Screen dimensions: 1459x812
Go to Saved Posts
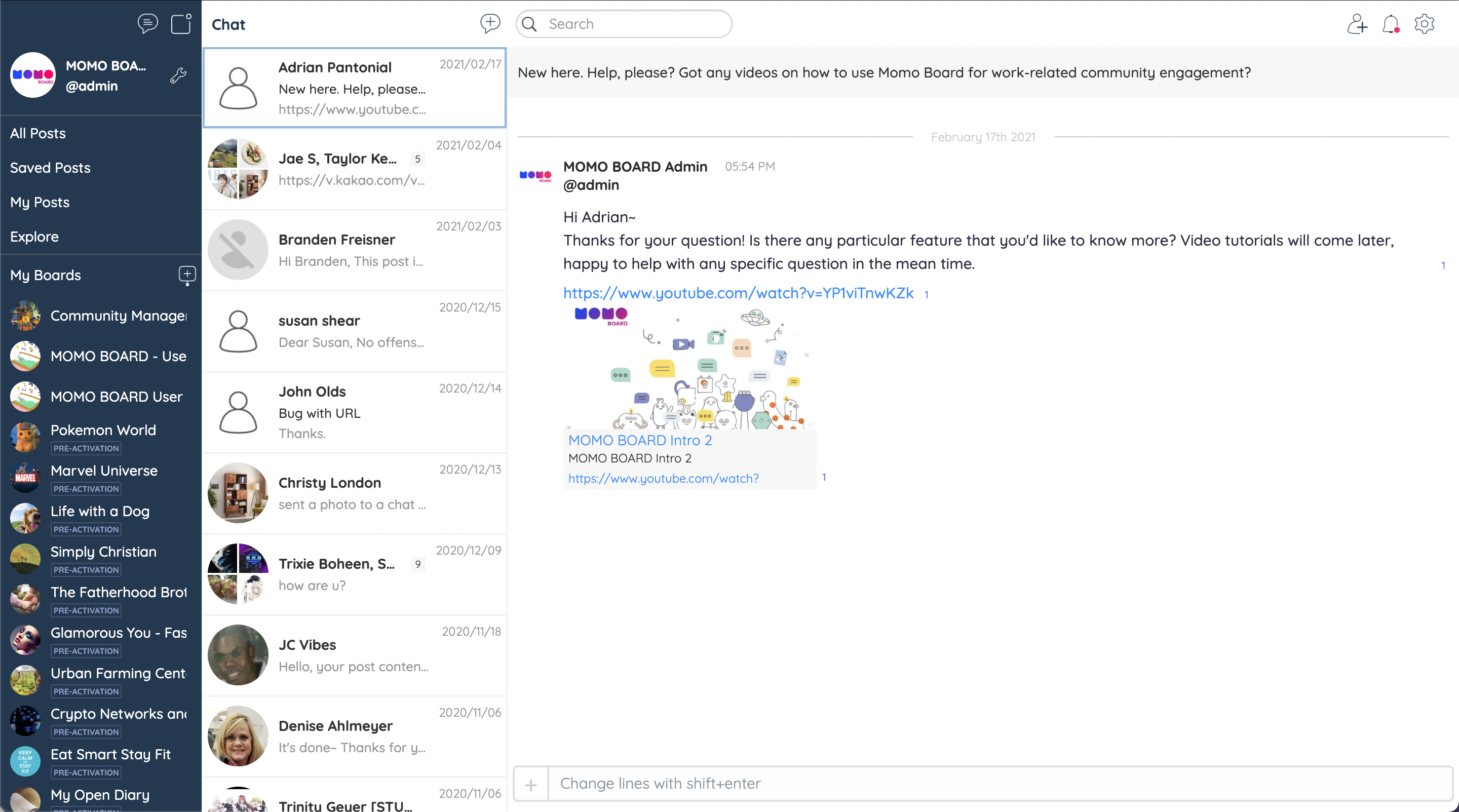[x=50, y=168]
